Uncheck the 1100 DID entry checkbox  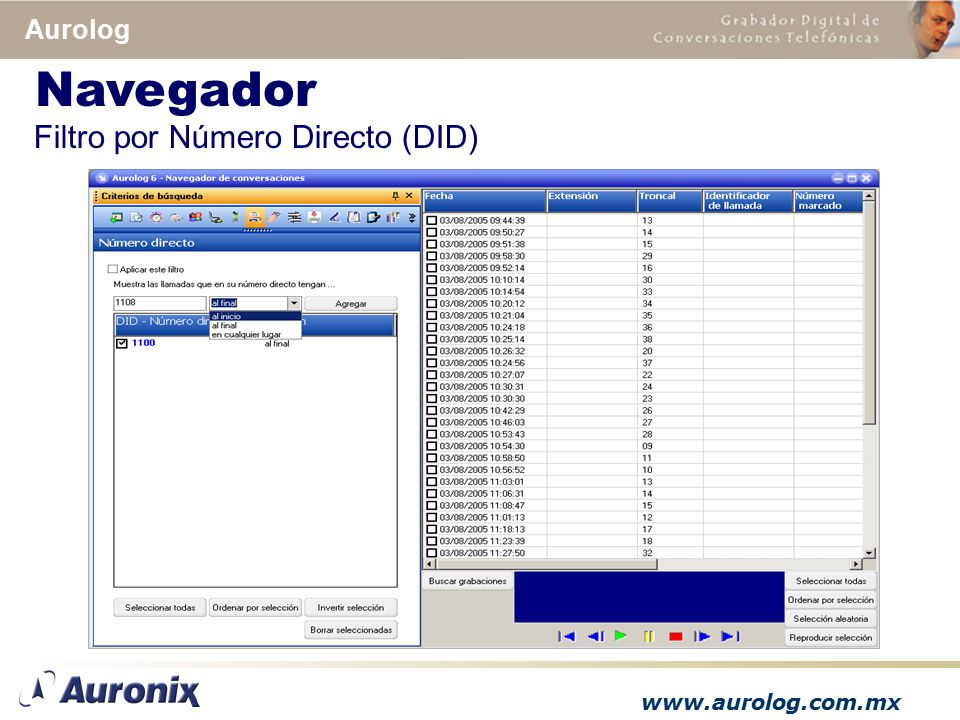pyautogui.click(x=122, y=343)
